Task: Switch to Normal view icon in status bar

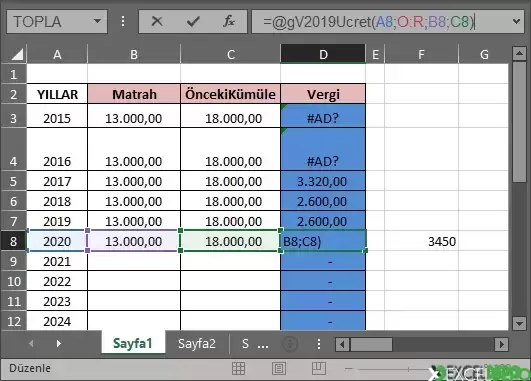Action: tap(238, 368)
